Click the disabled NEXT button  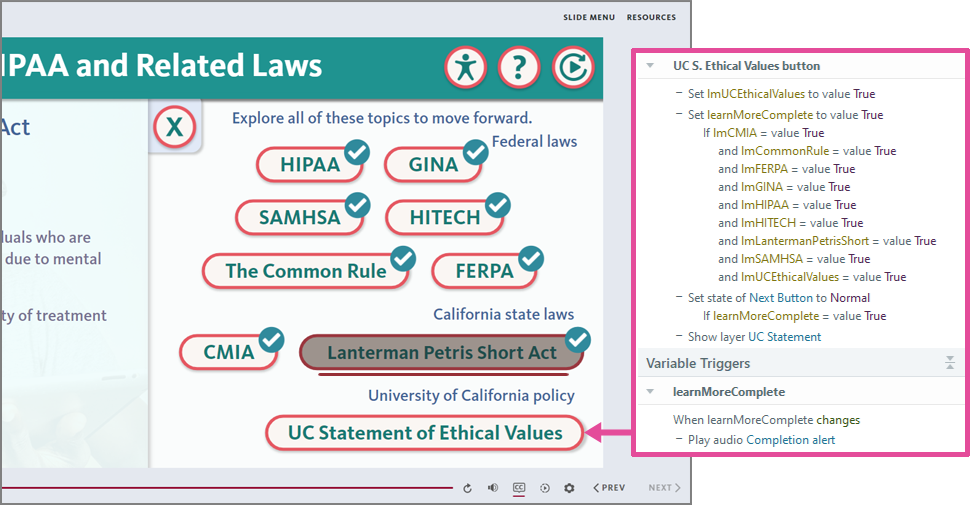664,488
